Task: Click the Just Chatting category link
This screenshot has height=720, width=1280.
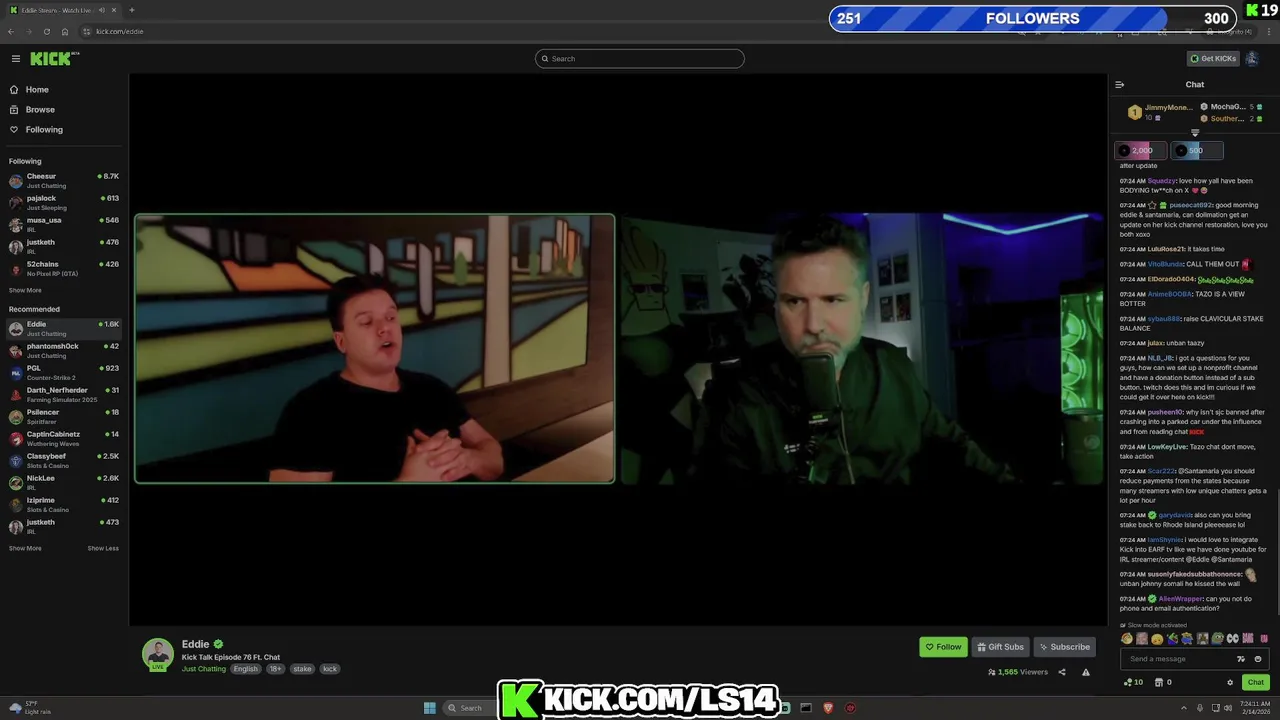Action: 204,669
